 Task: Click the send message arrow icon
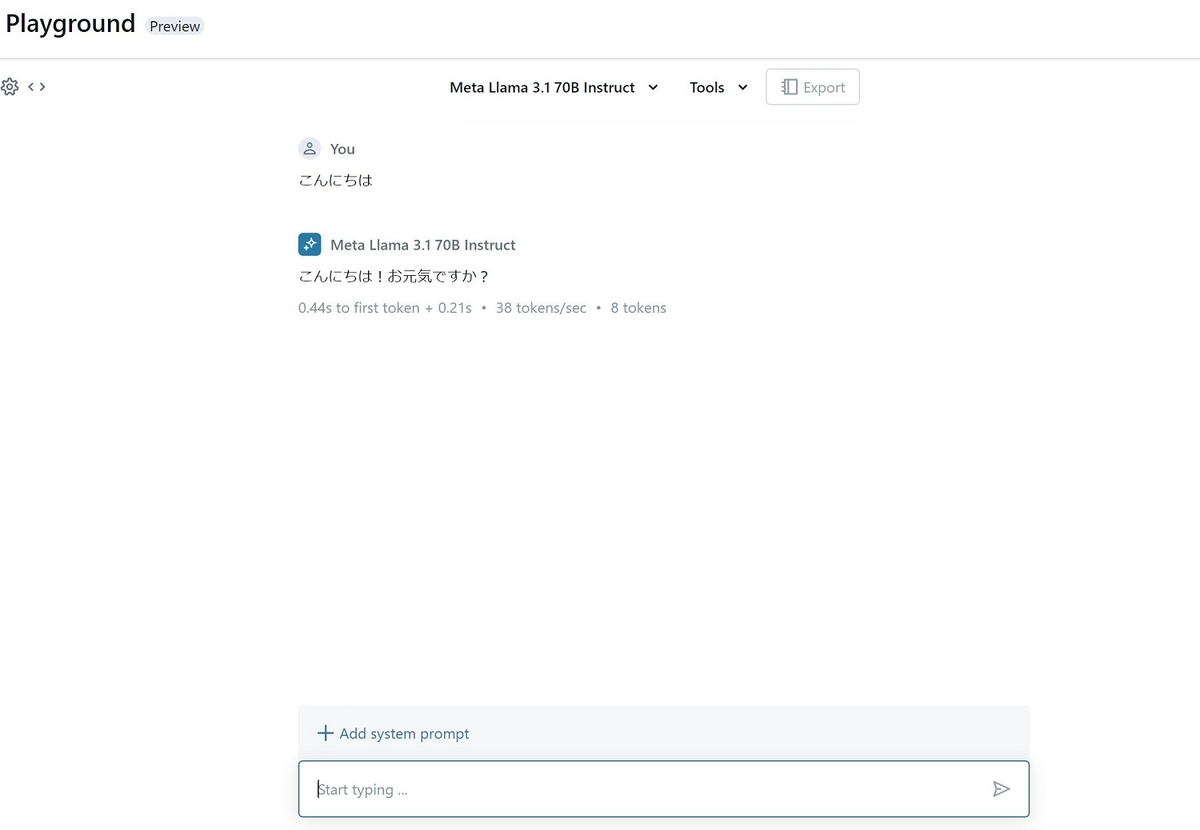(x=1001, y=789)
